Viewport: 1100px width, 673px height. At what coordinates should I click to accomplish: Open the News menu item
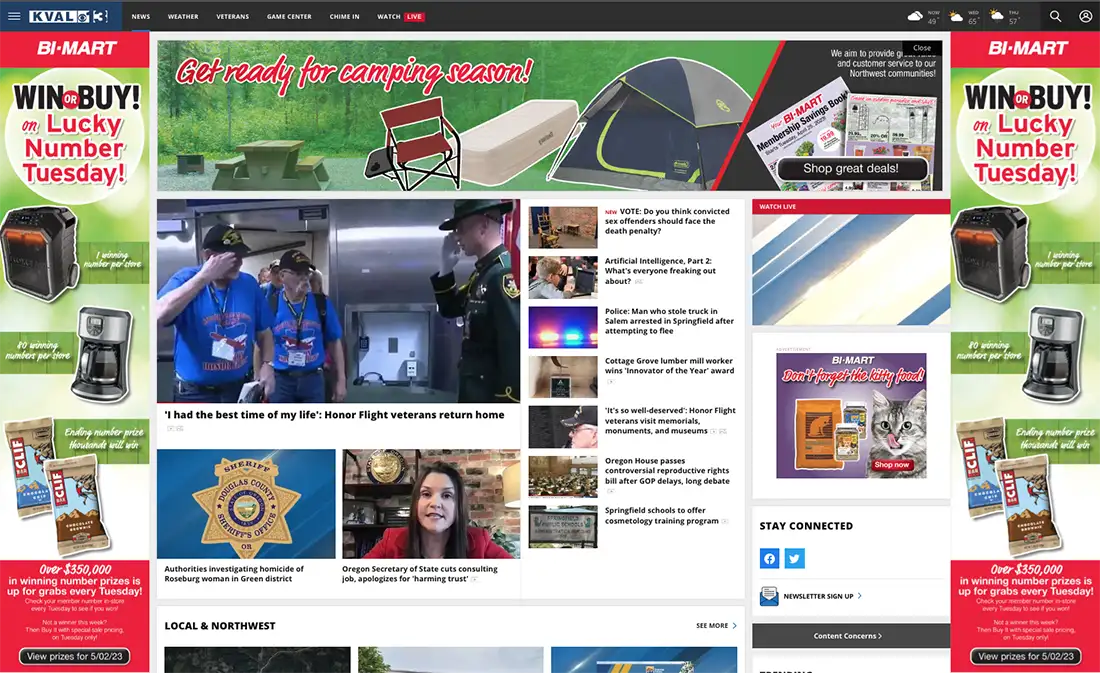(141, 16)
